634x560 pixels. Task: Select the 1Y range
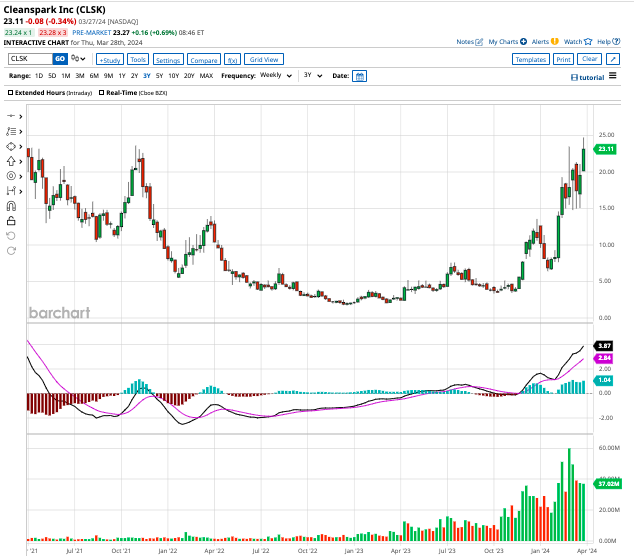coord(122,76)
